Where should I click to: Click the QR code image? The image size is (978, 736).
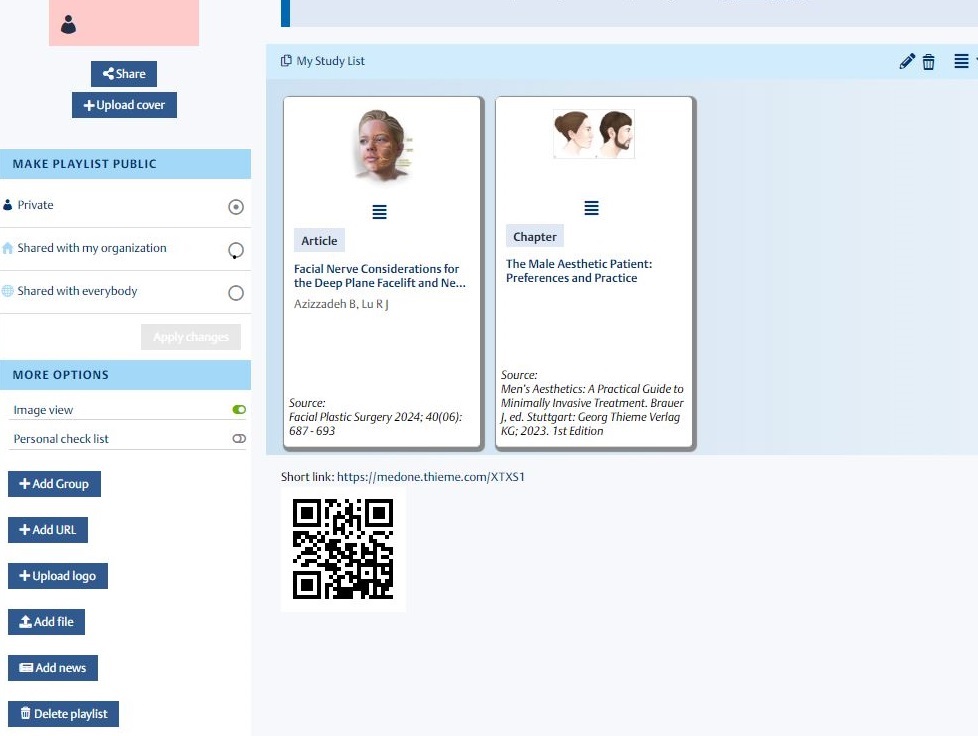tap(343, 548)
